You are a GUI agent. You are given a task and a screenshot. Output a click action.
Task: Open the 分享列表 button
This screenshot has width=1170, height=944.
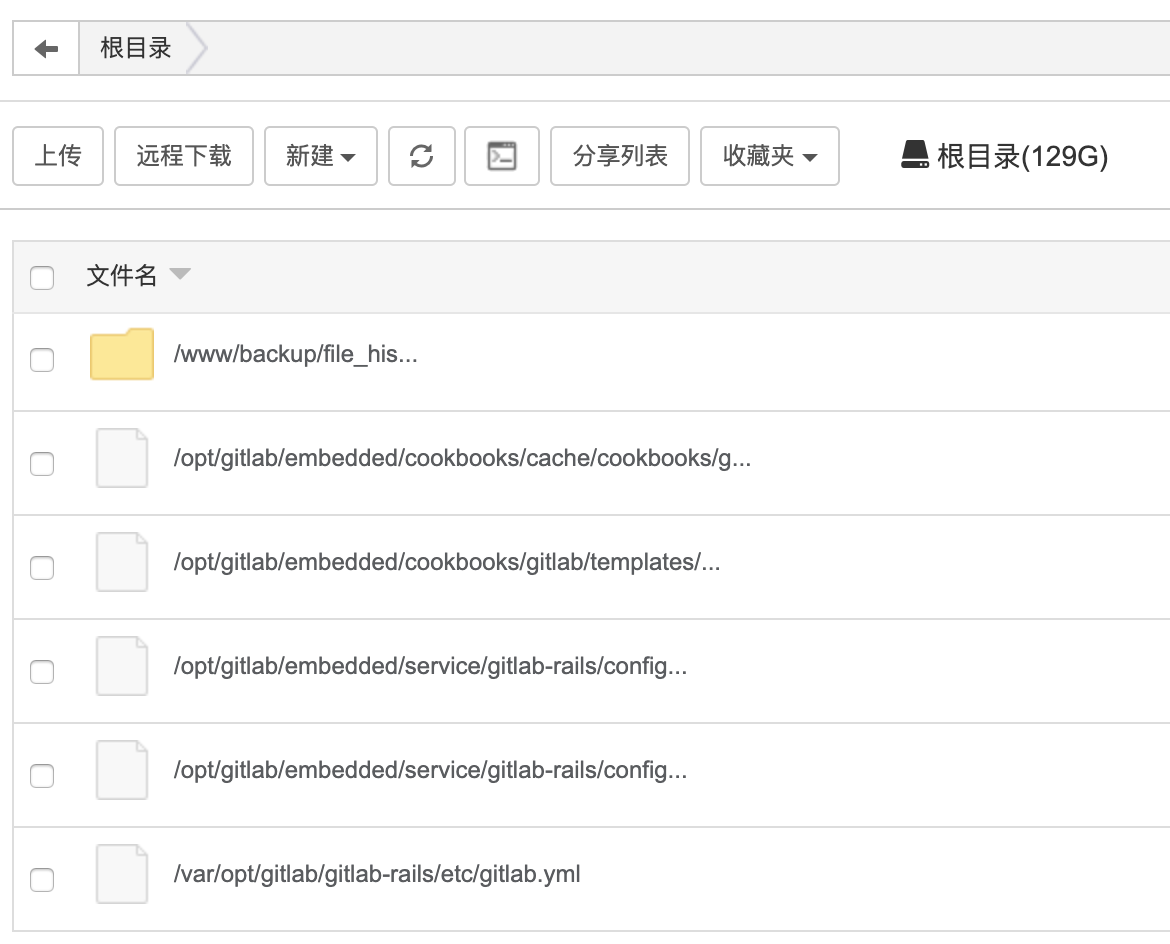pos(620,156)
